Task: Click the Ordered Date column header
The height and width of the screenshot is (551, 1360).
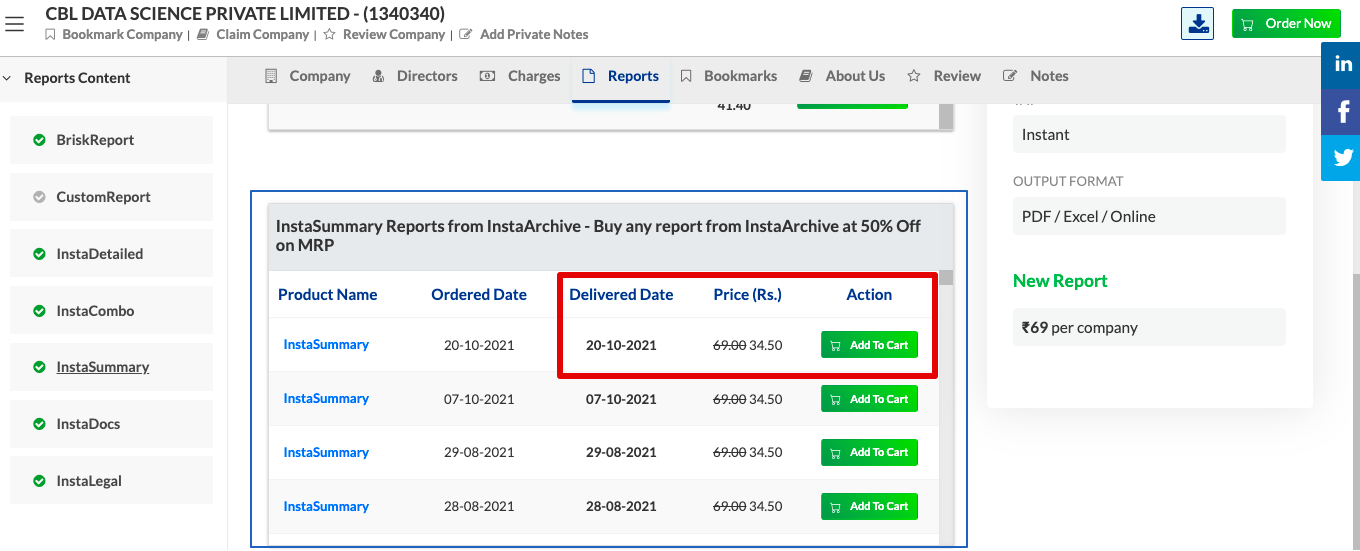Action: click(x=479, y=294)
